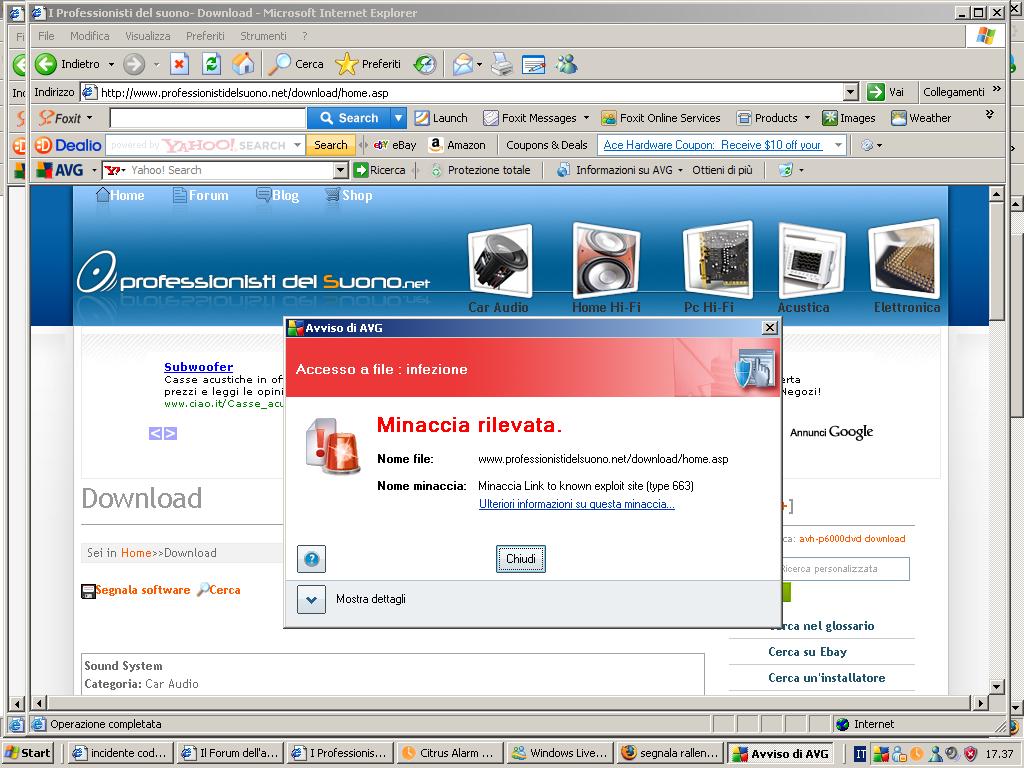Click the Foxit toolbar search field
Image resolution: width=1024 pixels, height=768 pixels.
208,118
